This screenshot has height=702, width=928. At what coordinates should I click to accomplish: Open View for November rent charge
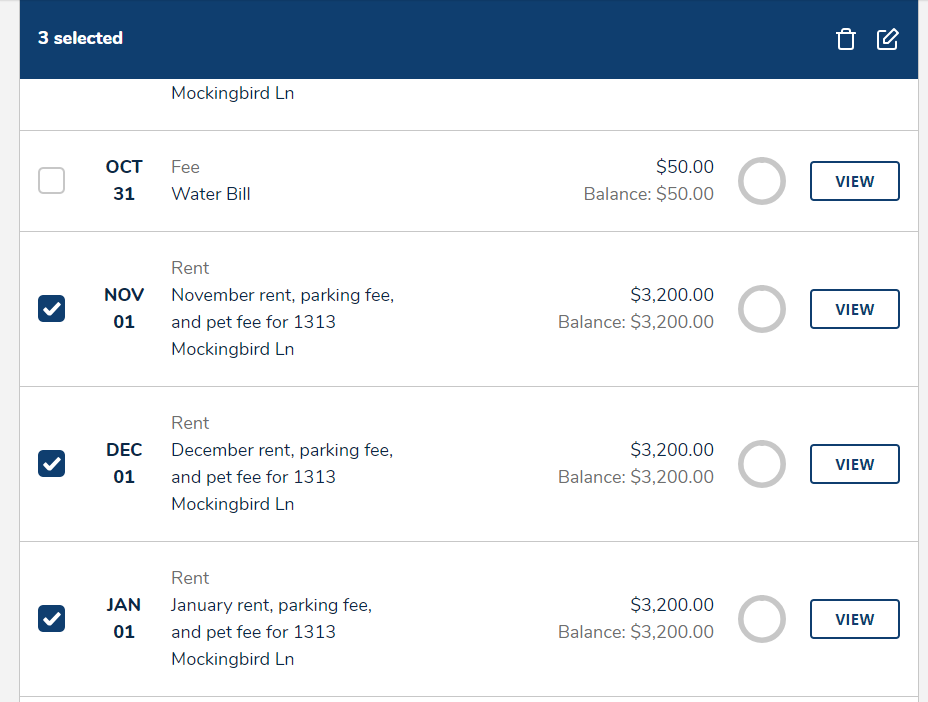(x=854, y=309)
